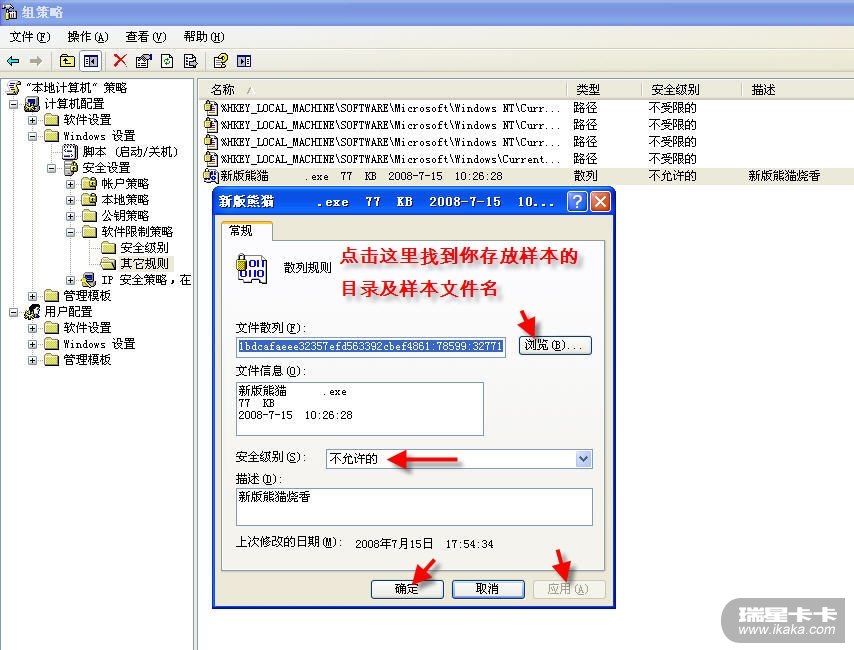Image resolution: width=854 pixels, height=650 pixels.
Task: Click the IP 安全策略 icon in tree
Action: point(89,280)
